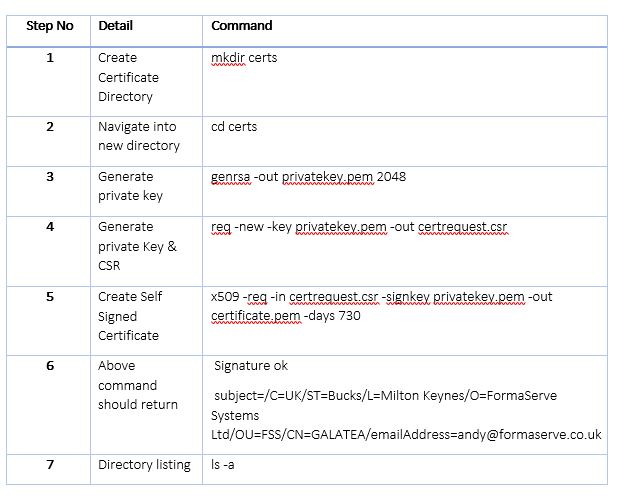The width and height of the screenshot is (626, 496).
Task: Click the 'mkdir certs' command cell
Action: (244, 58)
